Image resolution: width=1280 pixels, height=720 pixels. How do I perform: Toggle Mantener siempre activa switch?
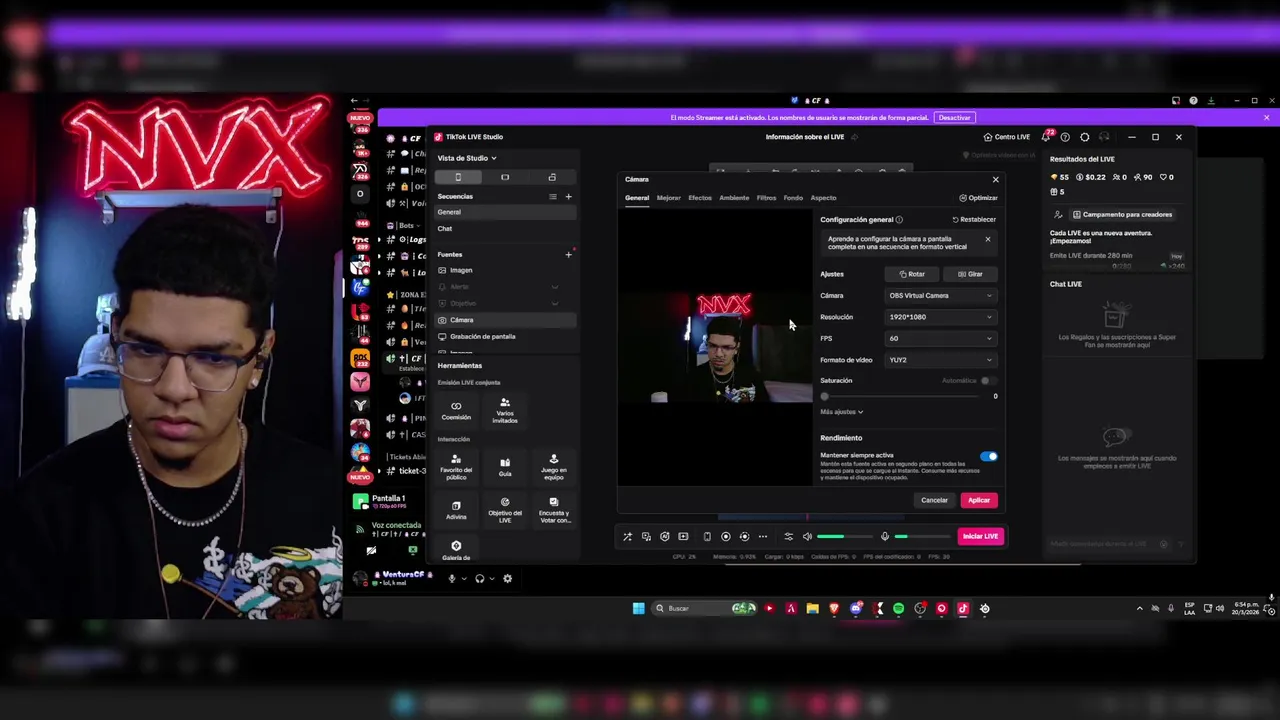click(x=988, y=456)
